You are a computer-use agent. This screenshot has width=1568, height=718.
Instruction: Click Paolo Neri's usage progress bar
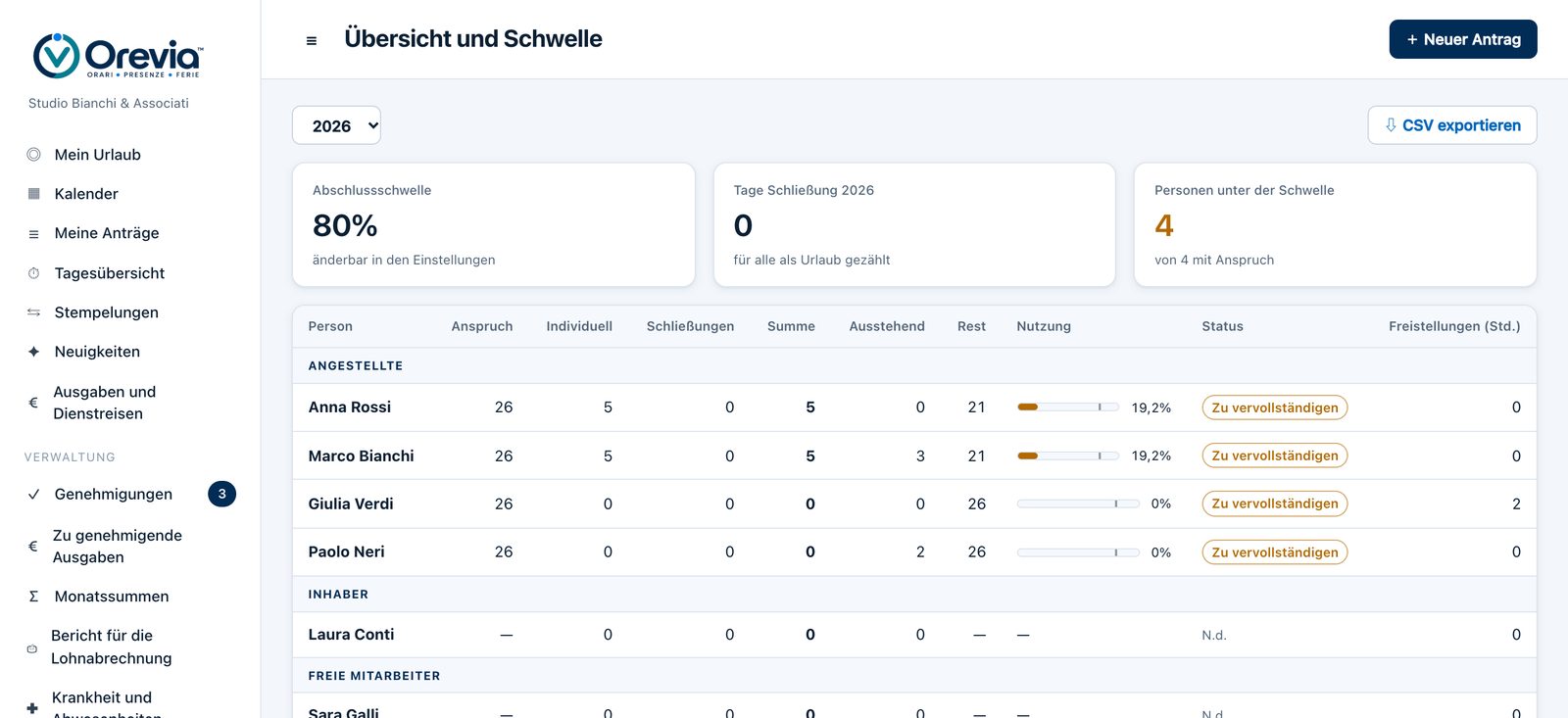(x=1078, y=552)
